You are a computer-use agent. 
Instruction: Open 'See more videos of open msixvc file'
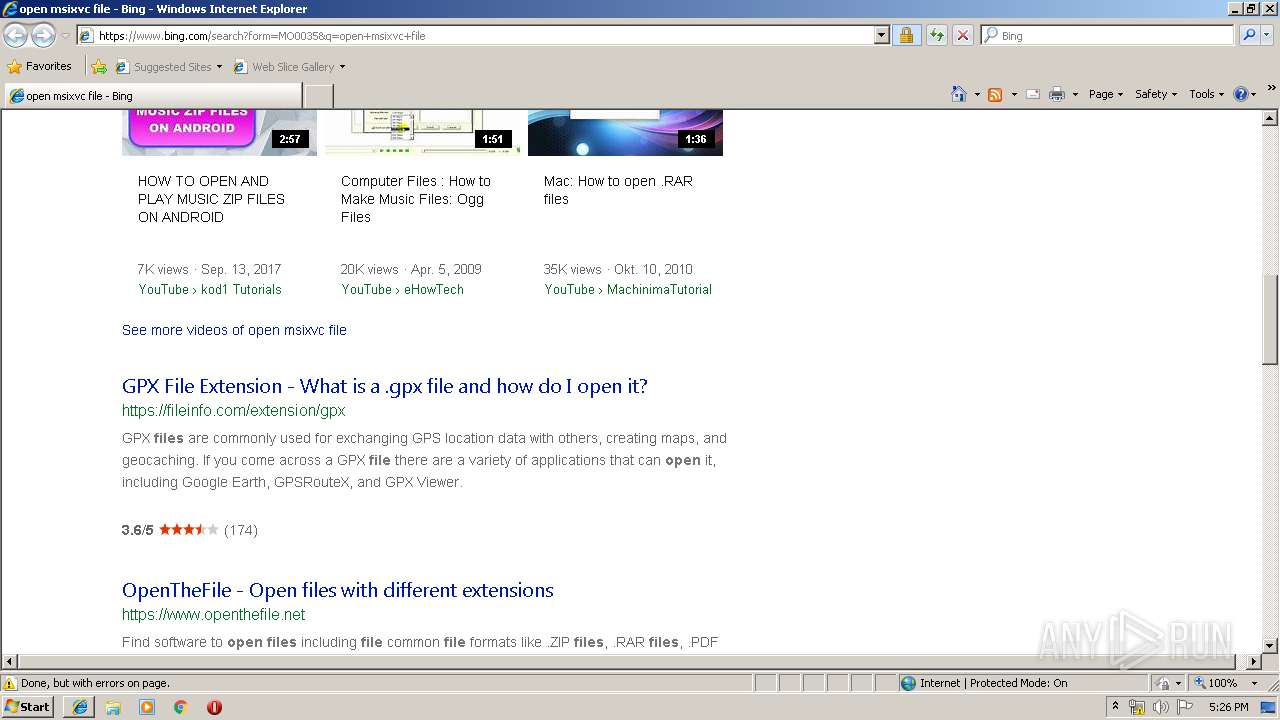point(234,330)
